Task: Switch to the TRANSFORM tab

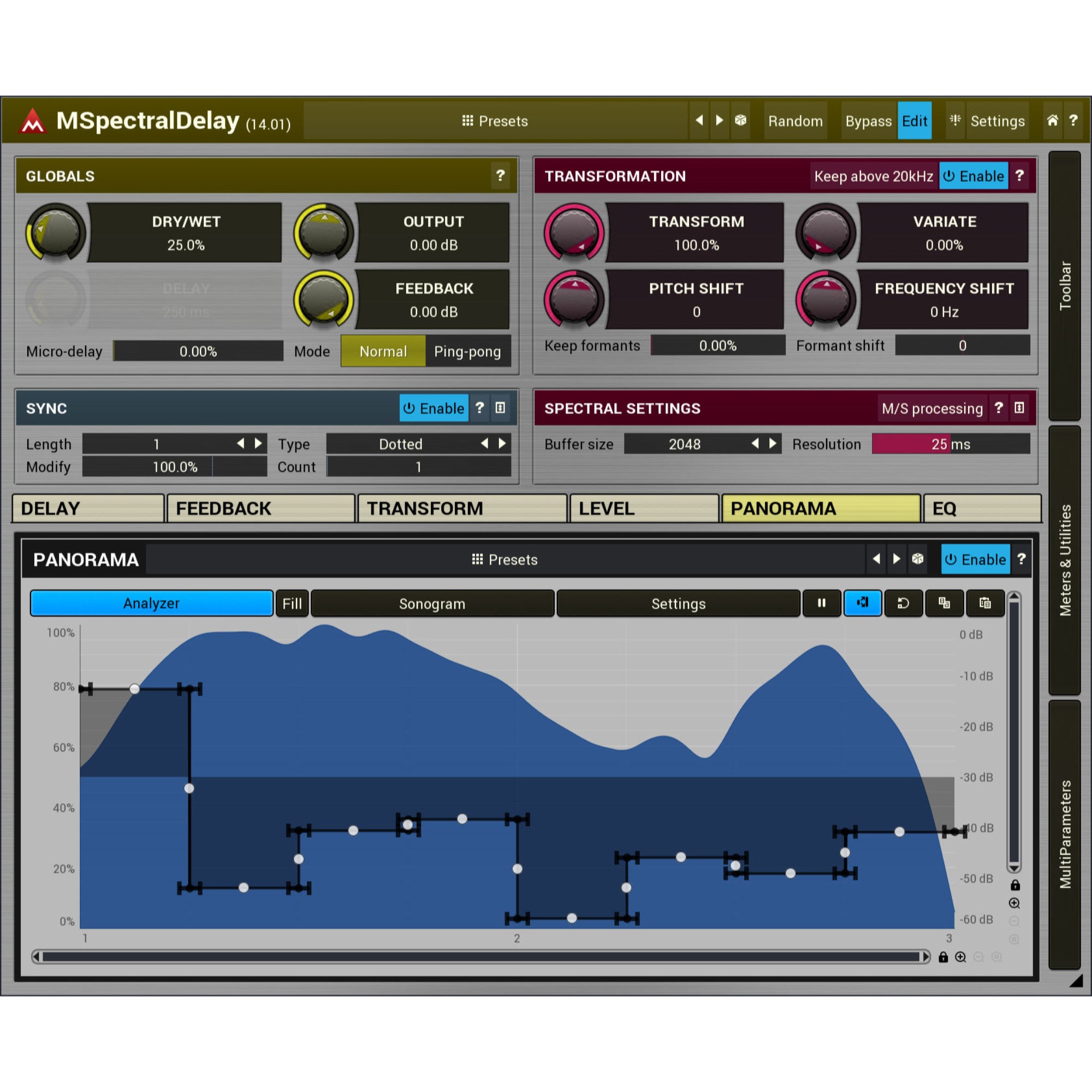Action: pyautogui.click(x=462, y=508)
